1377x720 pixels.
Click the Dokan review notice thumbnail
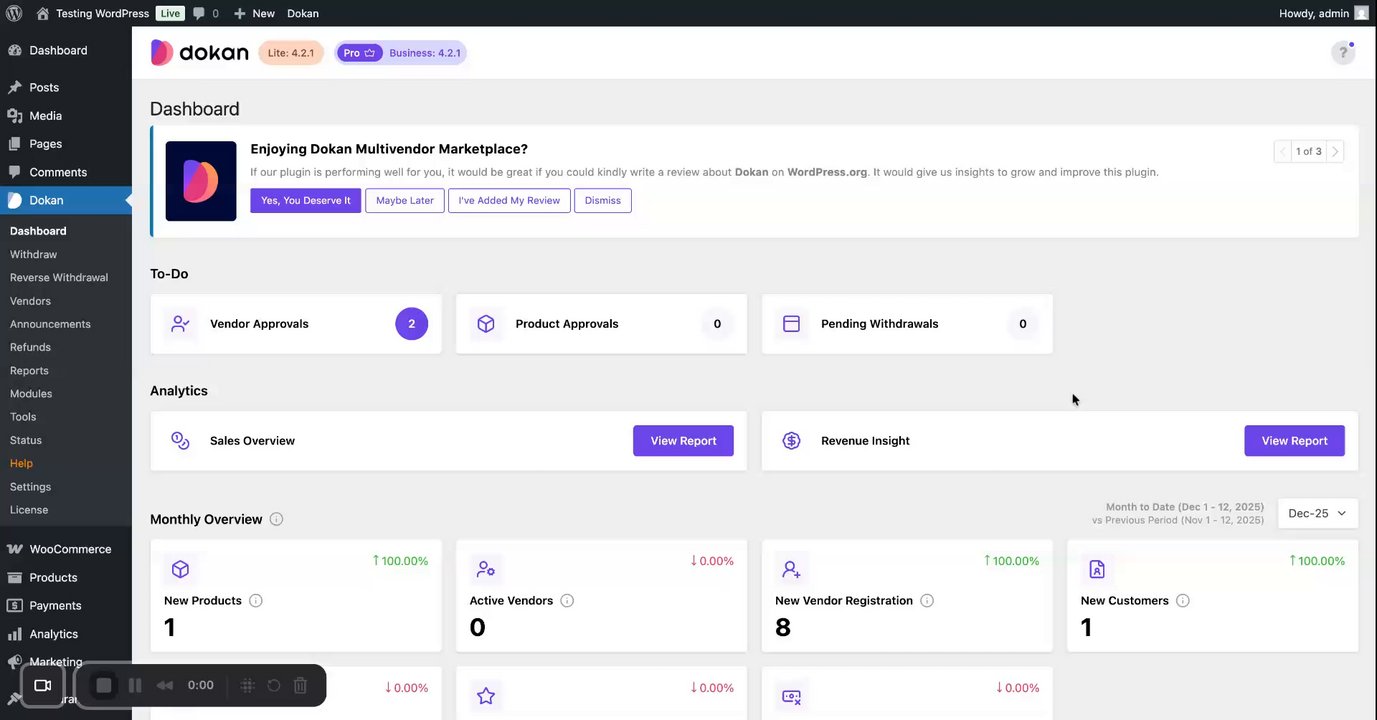point(201,181)
